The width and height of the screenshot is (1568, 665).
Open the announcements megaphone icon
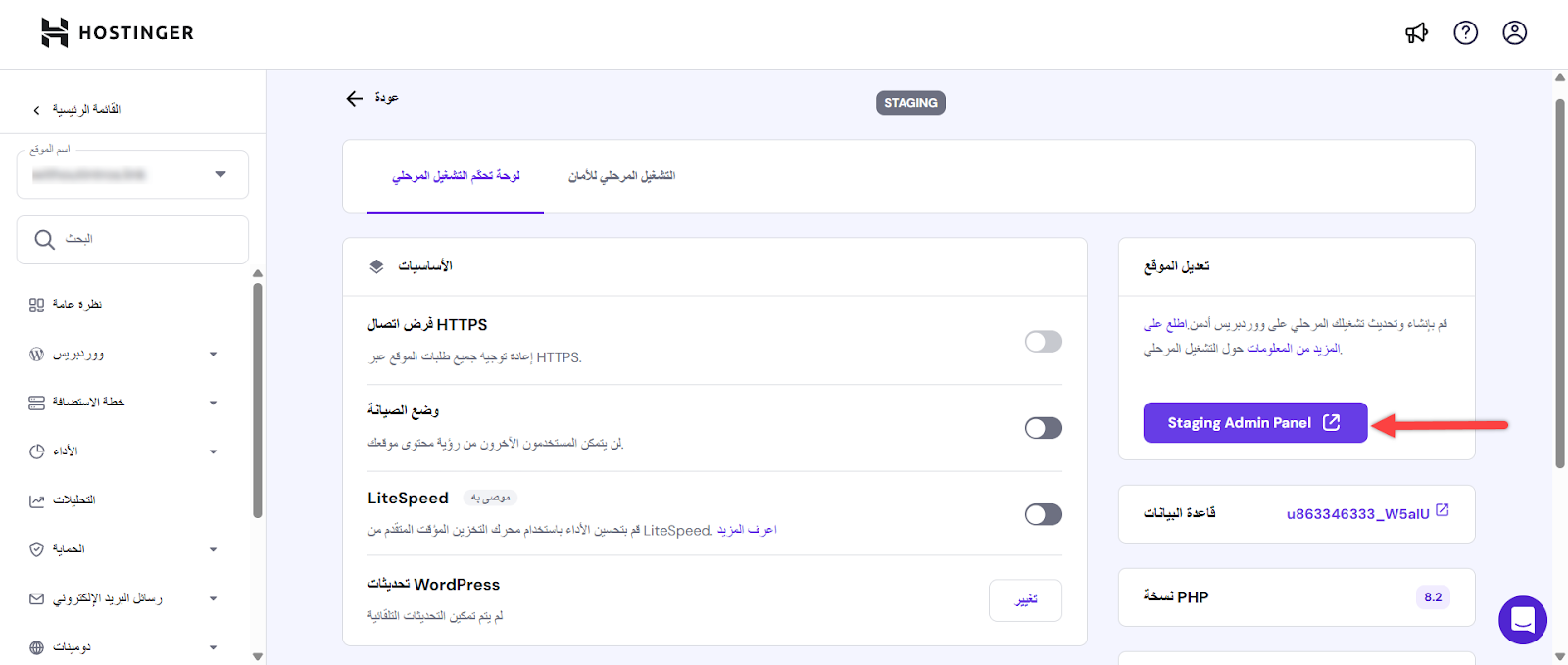(x=1416, y=33)
